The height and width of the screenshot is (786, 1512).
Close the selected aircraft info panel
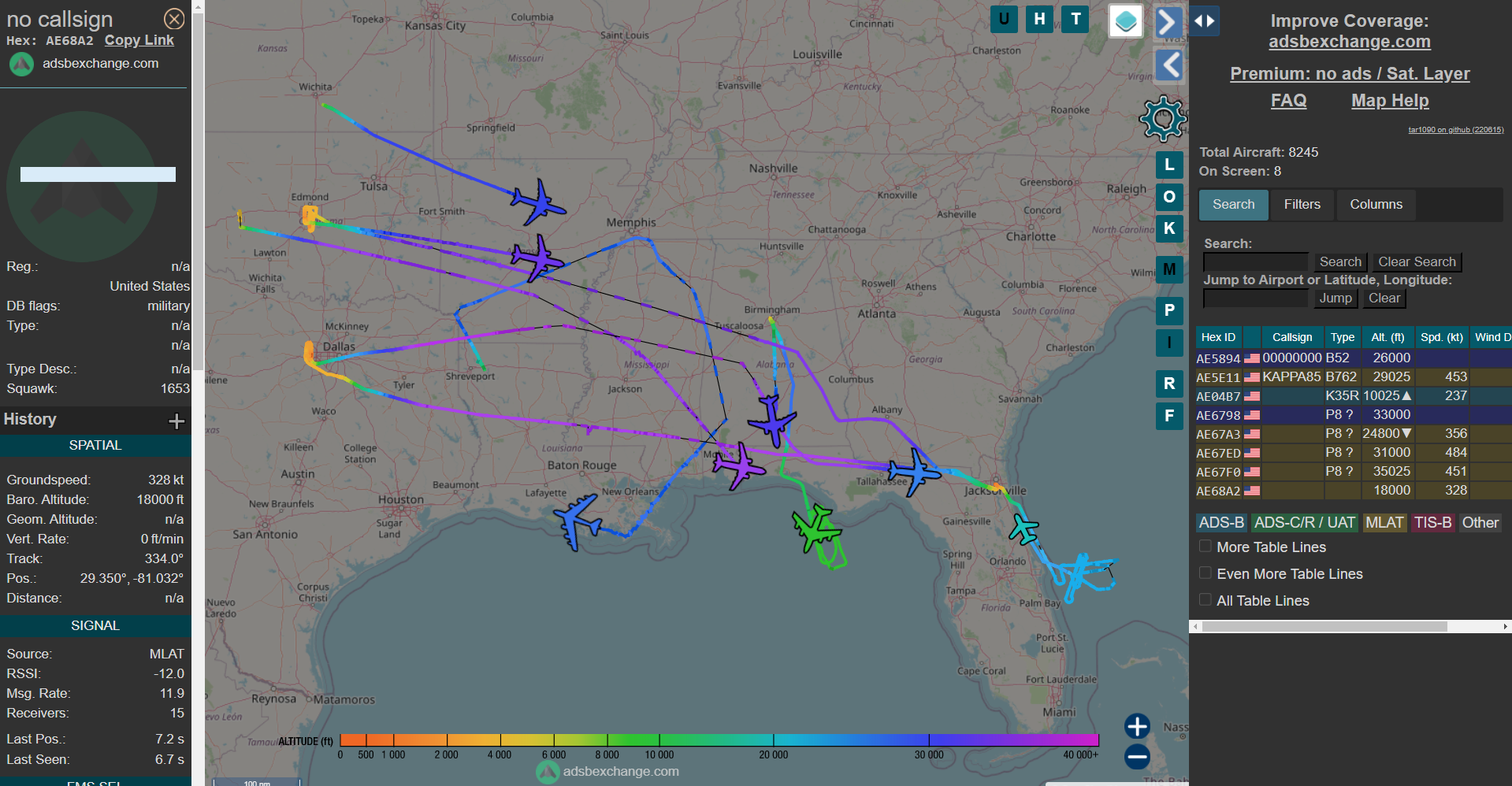coord(174,19)
